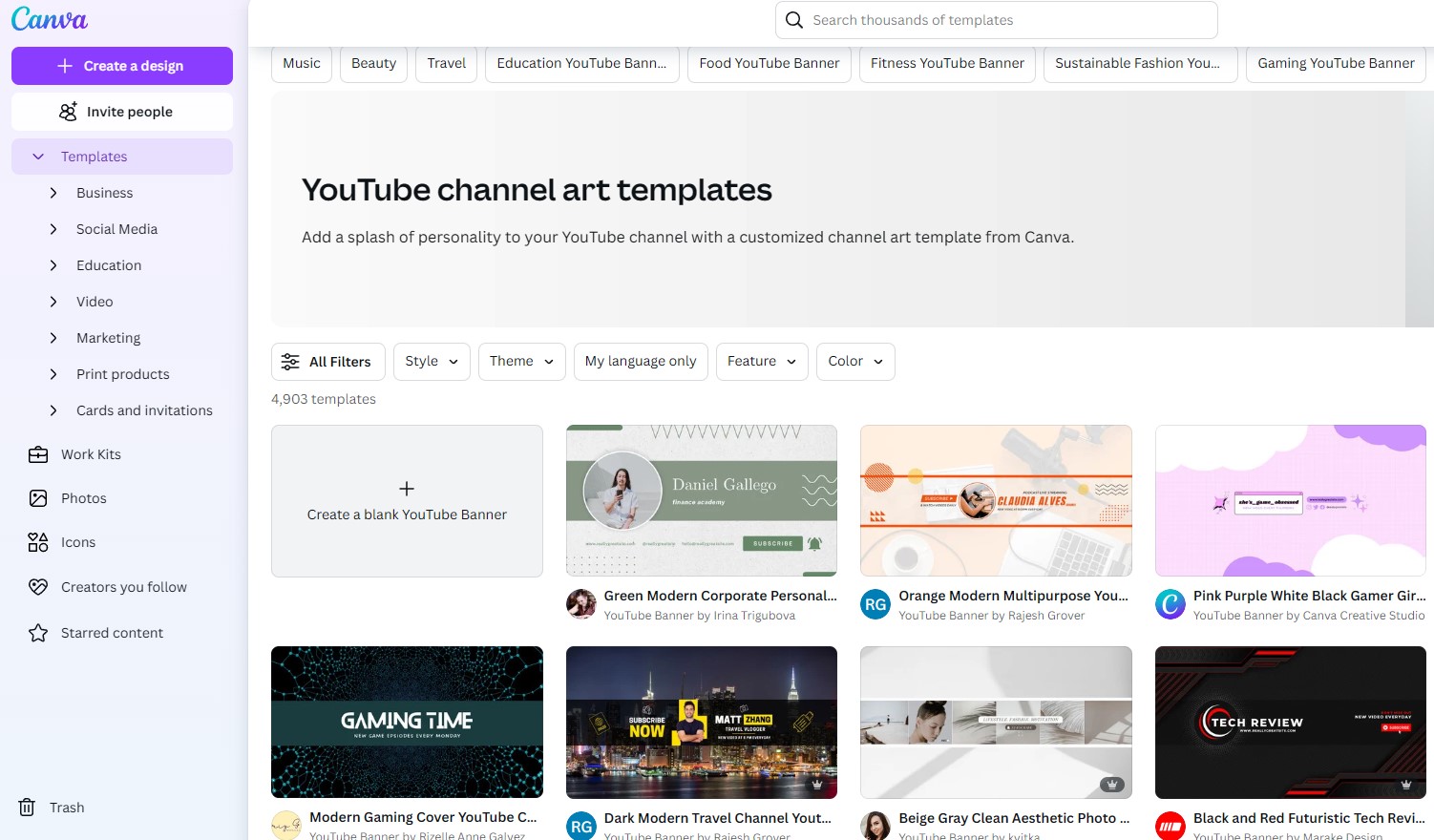The height and width of the screenshot is (840, 1434).
Task: Click Create a design button
Action: [x=122, y=66]
